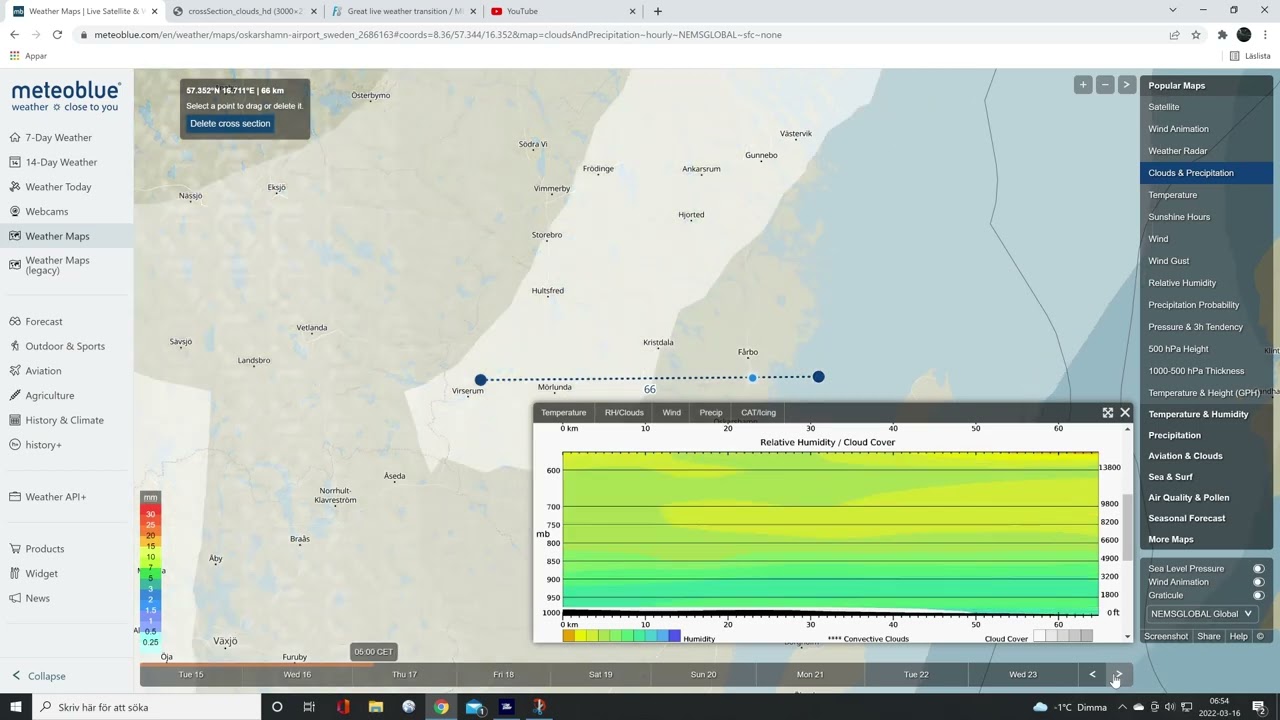The height and width of the screenshot is (720, 1280).
Task: Expand the Outdoor & Sports section
Action: coord(65,346)
